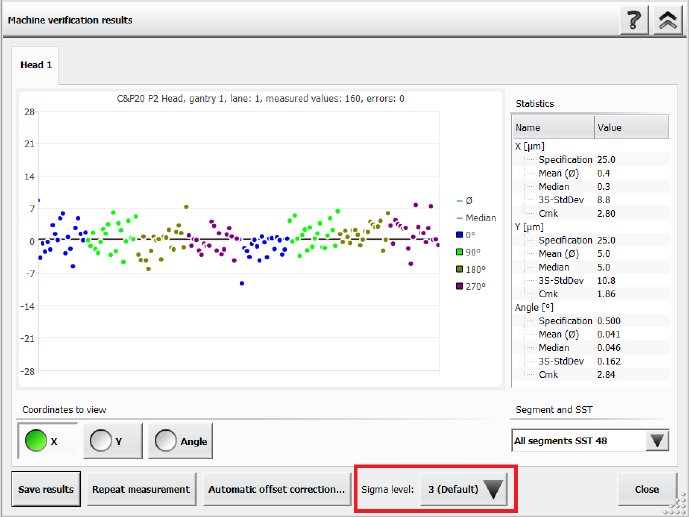This screenshot has height=517, width=689.
Task: Select Angle Mean row 0.041
Action: coord(591,334)
